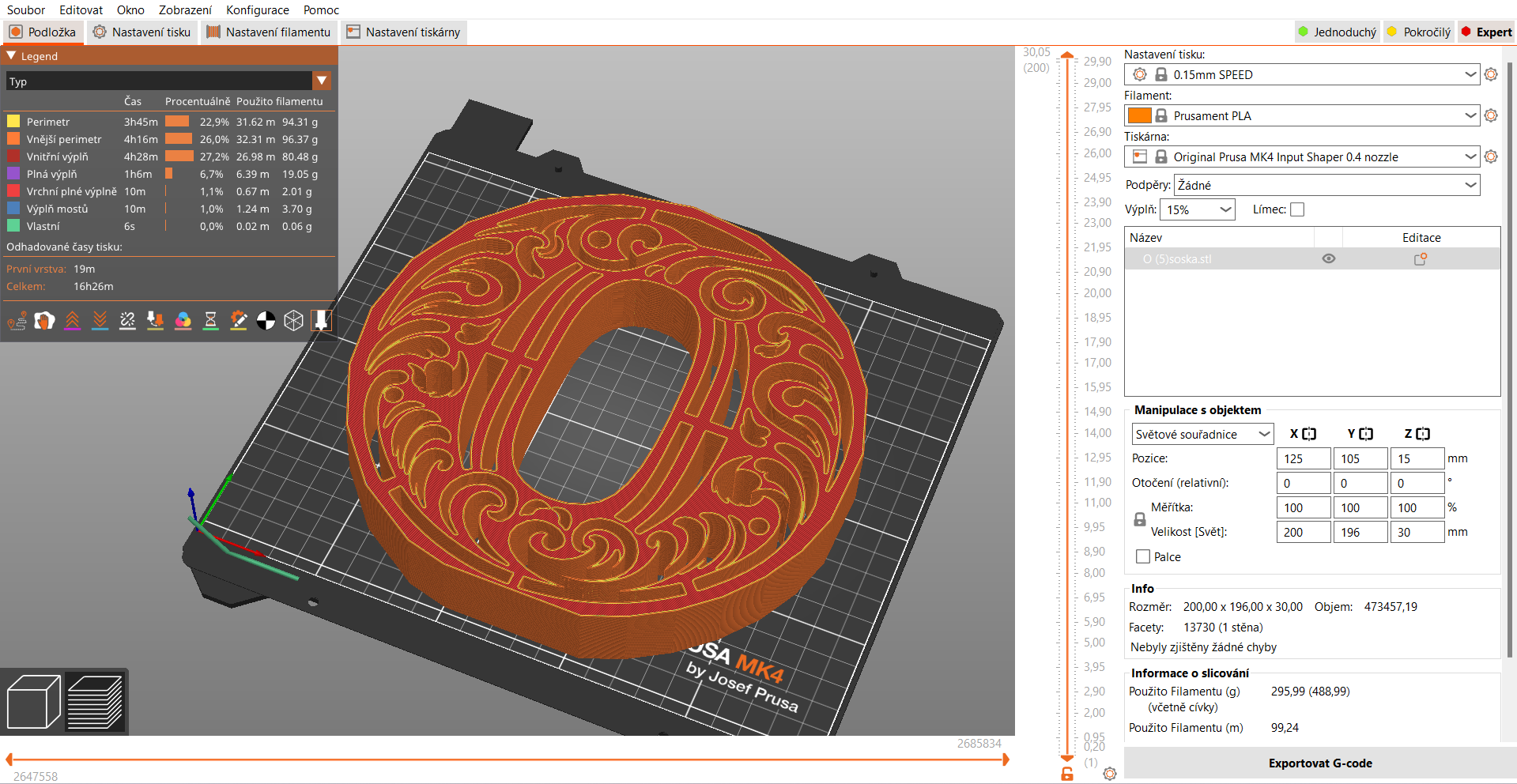
Task: Expand the Světové souřadnice selector
Action: [1202, 434]
